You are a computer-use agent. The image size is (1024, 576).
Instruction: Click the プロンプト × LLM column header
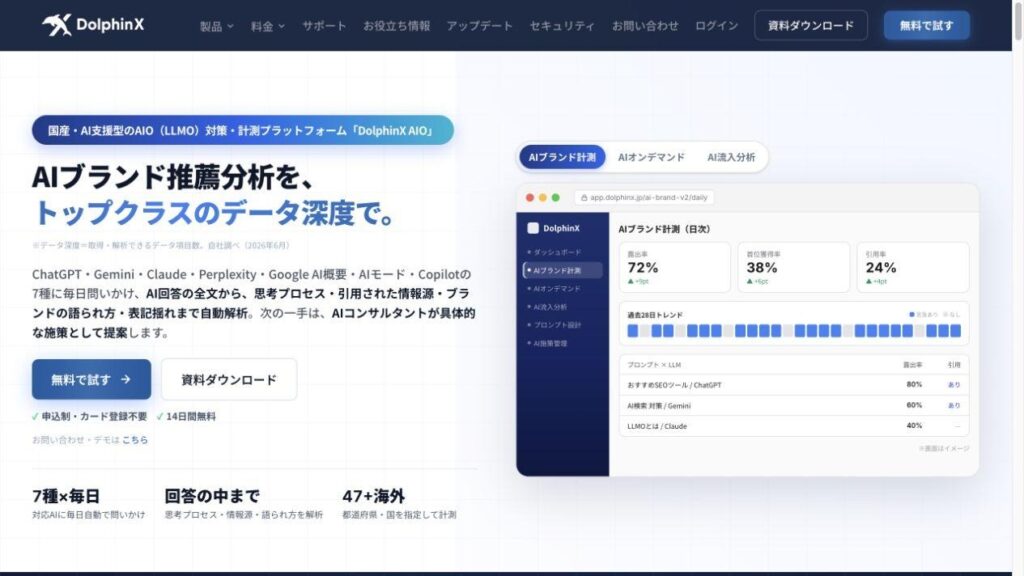point(654,364)
